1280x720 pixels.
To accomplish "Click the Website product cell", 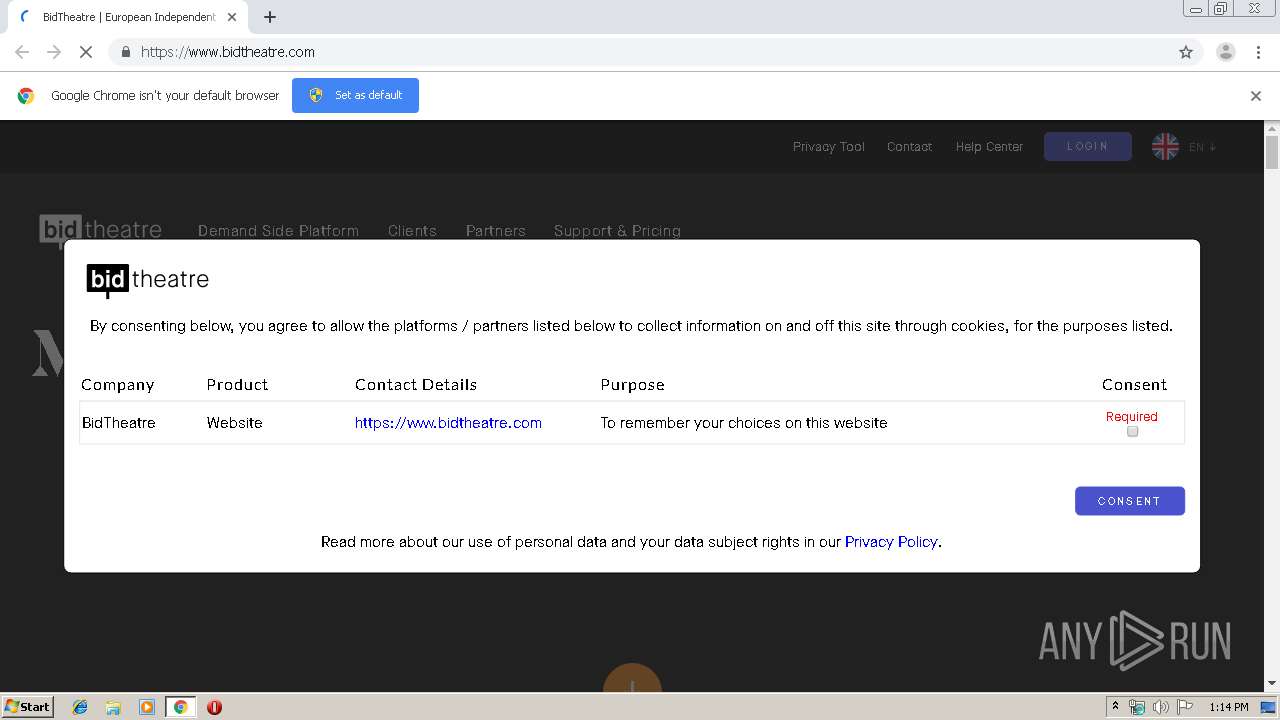I will click(234, 423).
